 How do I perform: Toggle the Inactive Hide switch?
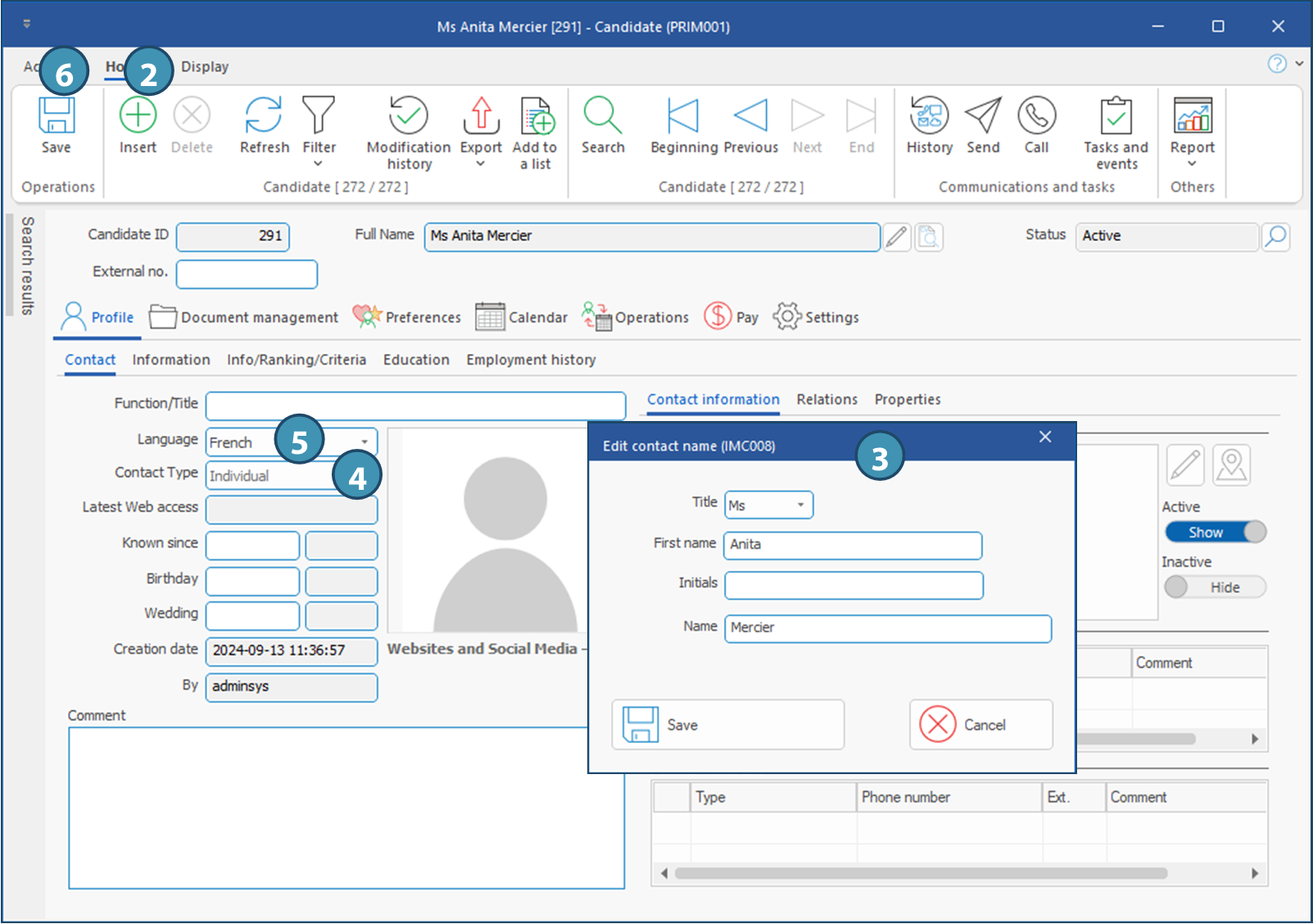coord(1216,587)
